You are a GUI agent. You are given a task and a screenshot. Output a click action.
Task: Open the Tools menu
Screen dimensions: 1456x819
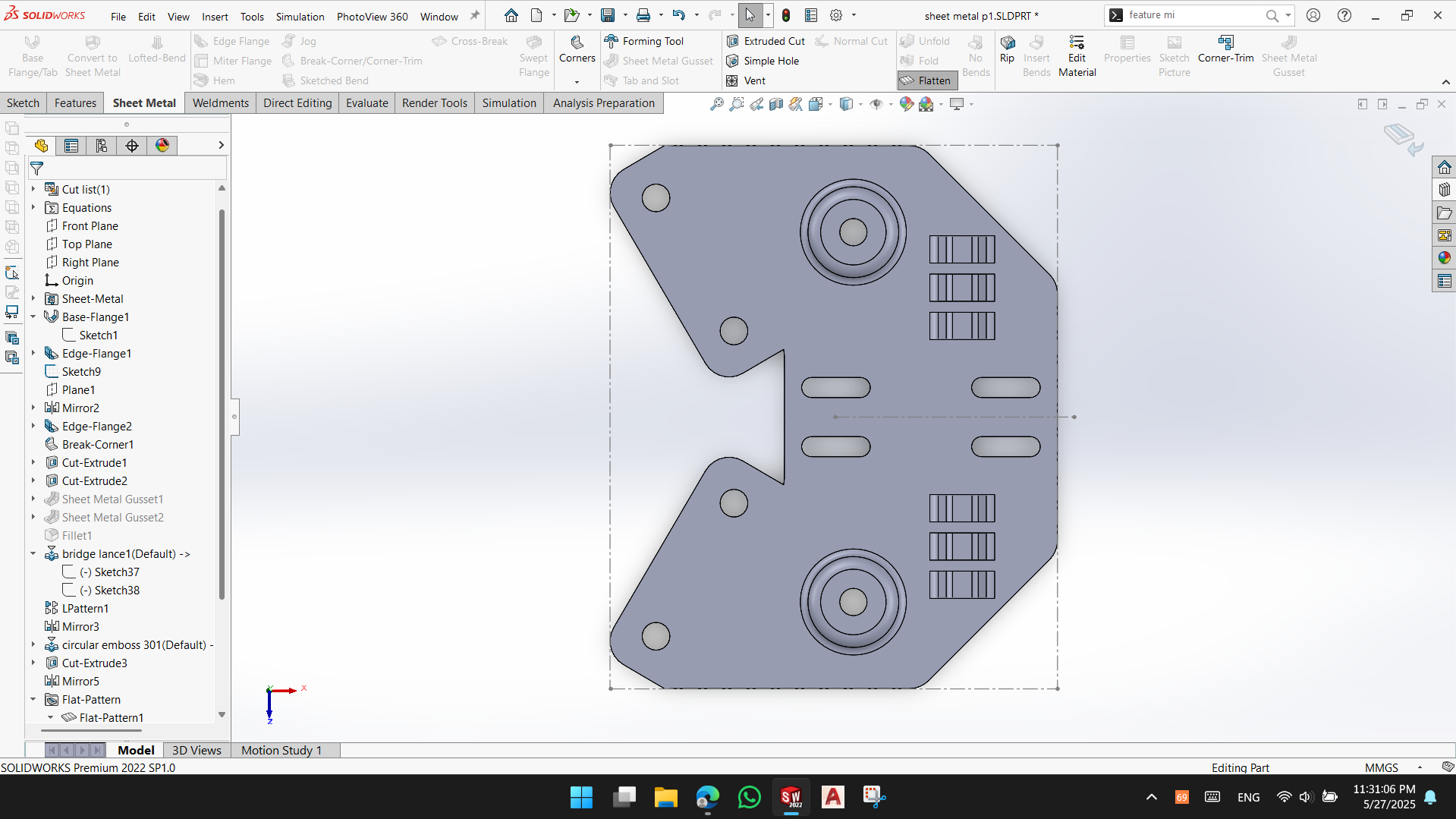click(x=252, y=16)
